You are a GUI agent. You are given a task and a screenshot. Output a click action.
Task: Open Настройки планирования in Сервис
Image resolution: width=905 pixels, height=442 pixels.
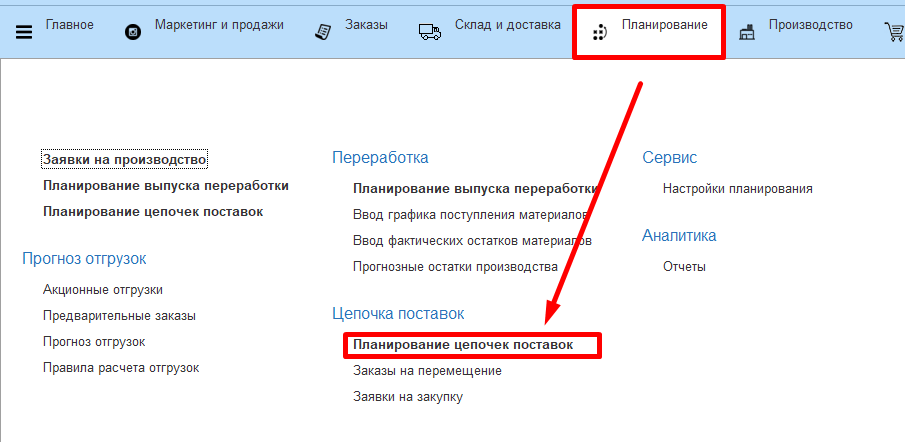(737, 189)
